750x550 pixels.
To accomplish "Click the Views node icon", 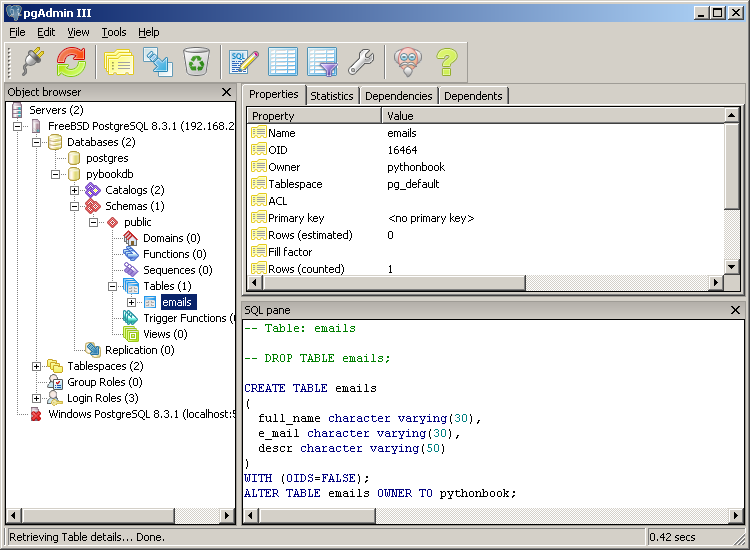I will pos(131,334).
